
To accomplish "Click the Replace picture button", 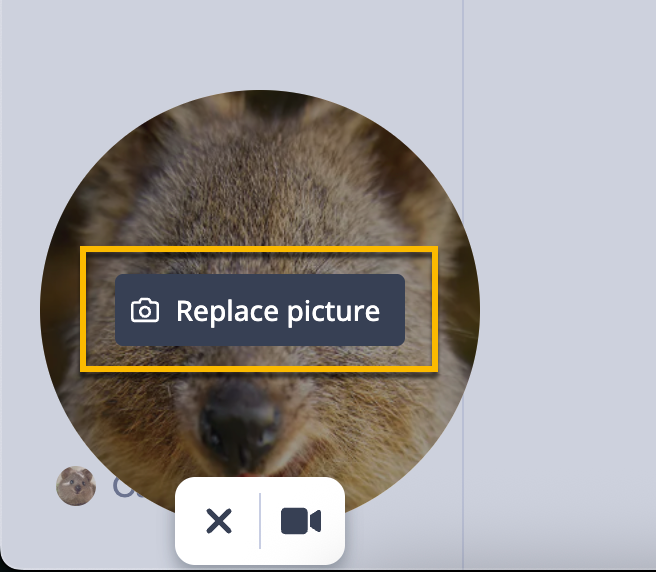I will tap(260, 310).
